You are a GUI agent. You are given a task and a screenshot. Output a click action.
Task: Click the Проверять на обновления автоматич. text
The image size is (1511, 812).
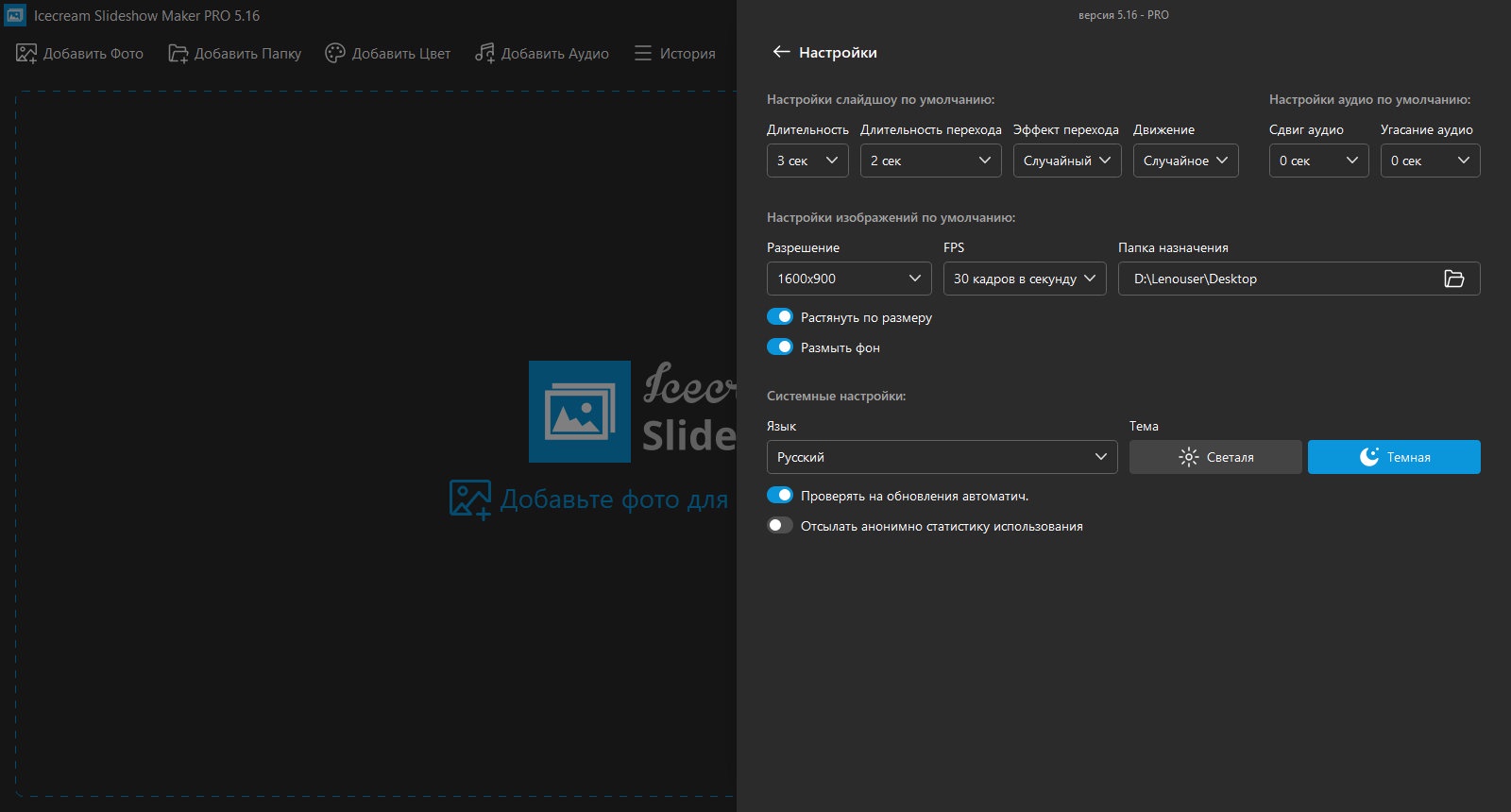tap(914, 496)
